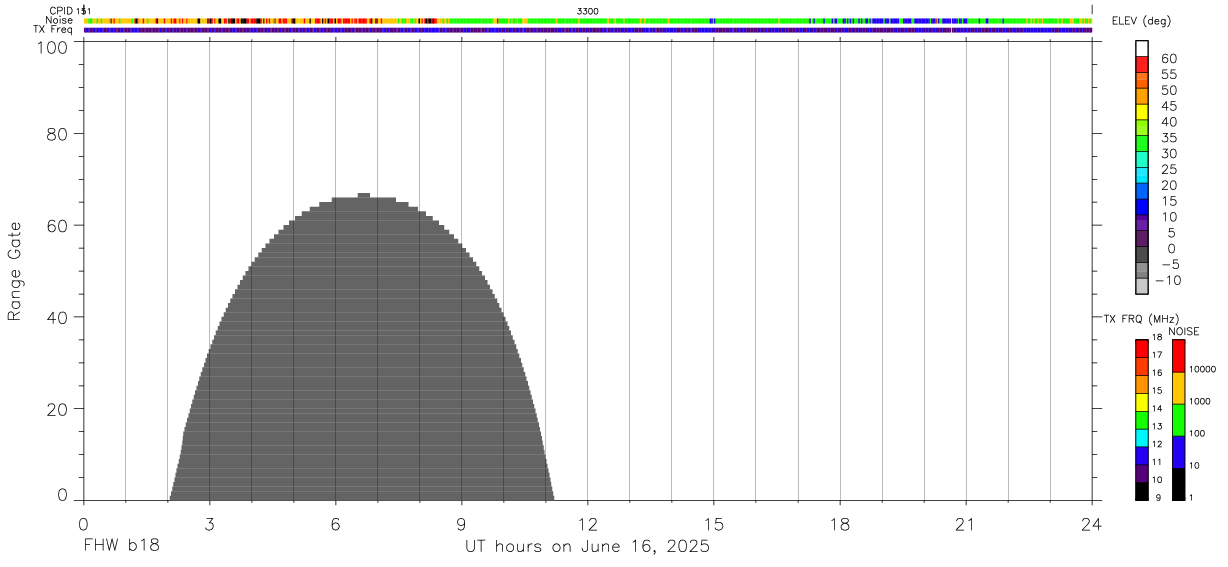
Task: Click the '100' range gate tick label
Action: pyautogui.click(x=50, y=46)
